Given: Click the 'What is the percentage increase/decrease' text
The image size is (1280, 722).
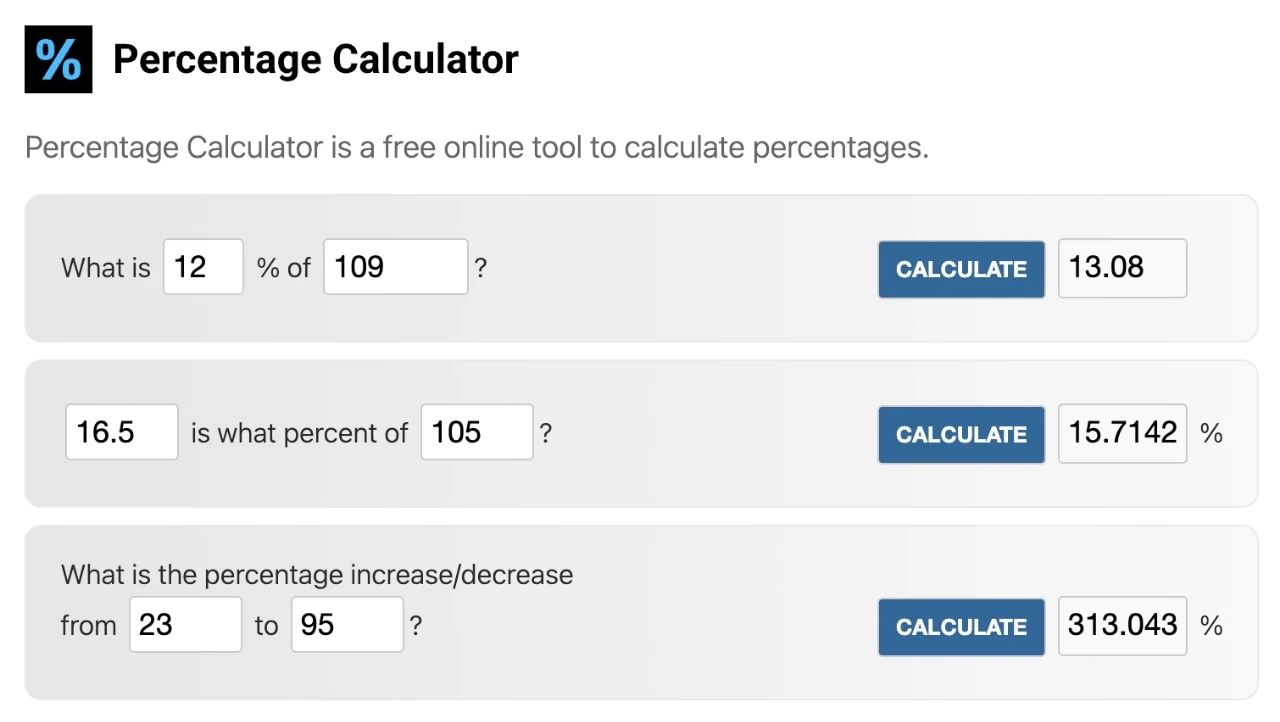Looking at the screenshot, I should [x=317, y=575].
